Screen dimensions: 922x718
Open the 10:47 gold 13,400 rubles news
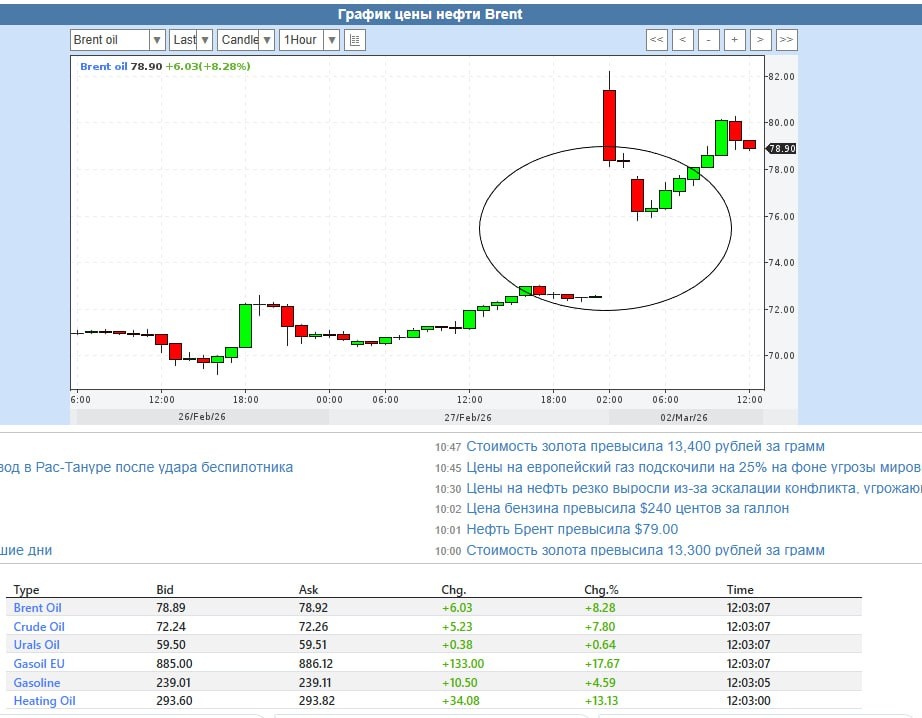645,446
